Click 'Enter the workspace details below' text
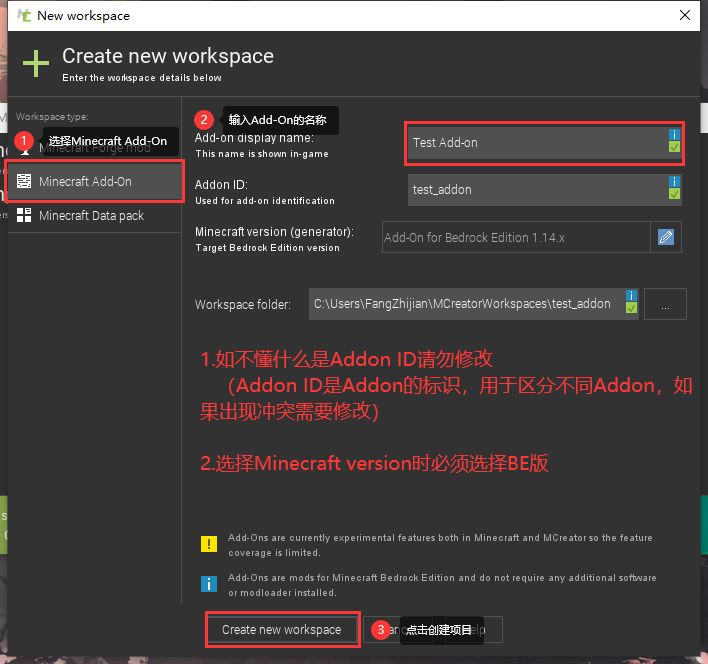This screenshot has width=708, height=664. pyautogui.click(x=142, y=78)
